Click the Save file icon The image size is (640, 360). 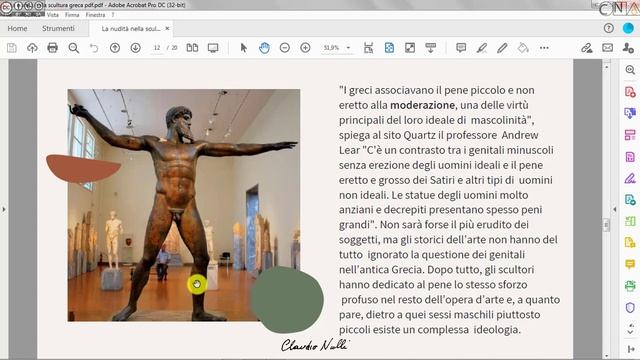(x=12, y=48)
